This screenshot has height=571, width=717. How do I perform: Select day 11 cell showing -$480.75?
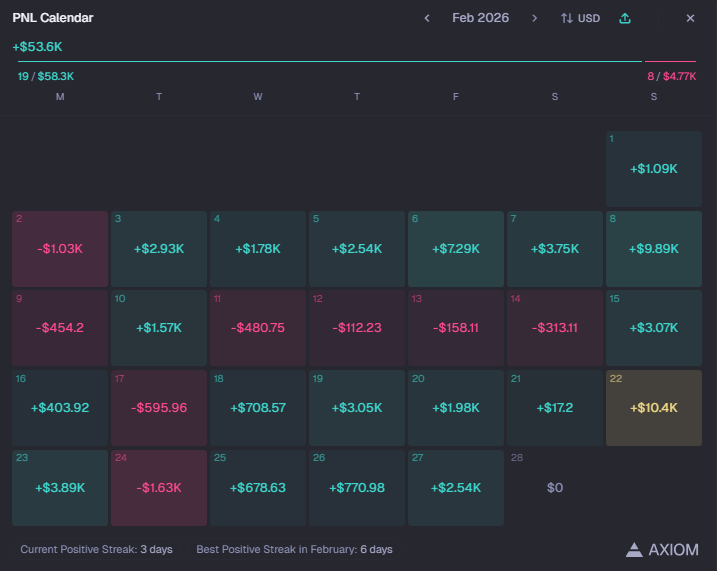[x=258, y=328]
